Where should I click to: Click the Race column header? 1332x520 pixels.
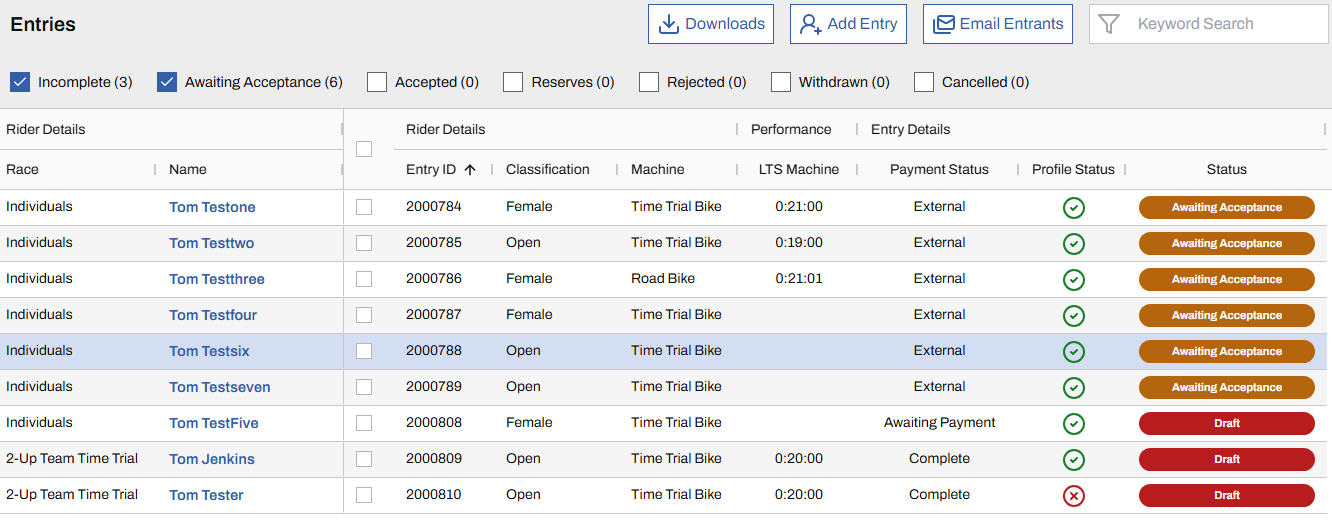pyautogui.click(x=23, y=170)
